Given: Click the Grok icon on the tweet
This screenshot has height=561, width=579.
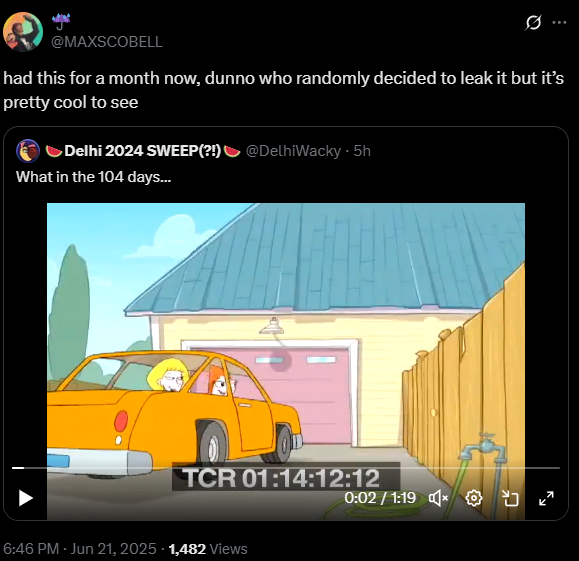Looking at the screenshot, I should (533, 23).
